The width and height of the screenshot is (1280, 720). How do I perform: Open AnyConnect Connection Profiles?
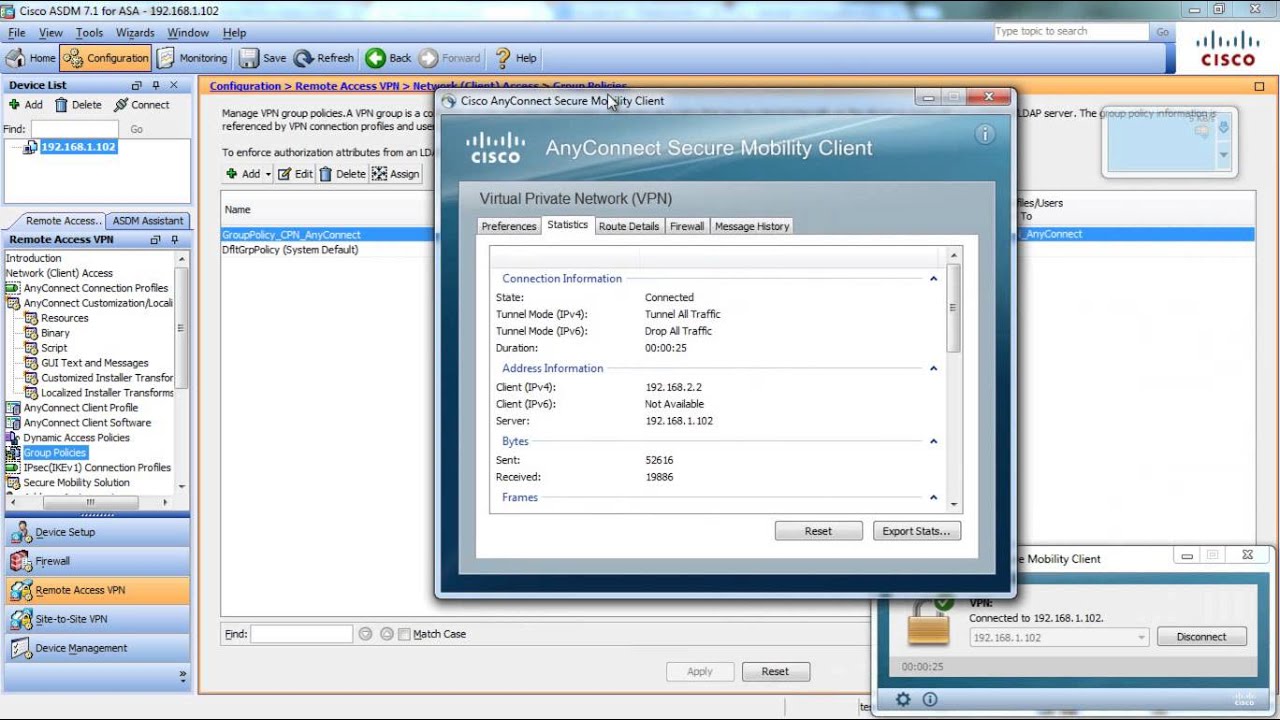(87, 288)
